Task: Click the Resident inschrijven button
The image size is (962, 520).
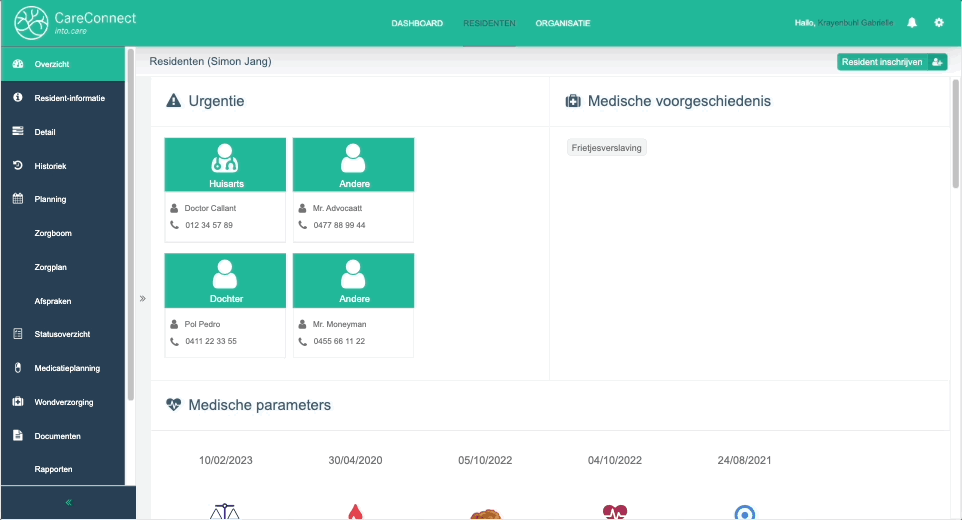Action: click(x=892, y=62)
